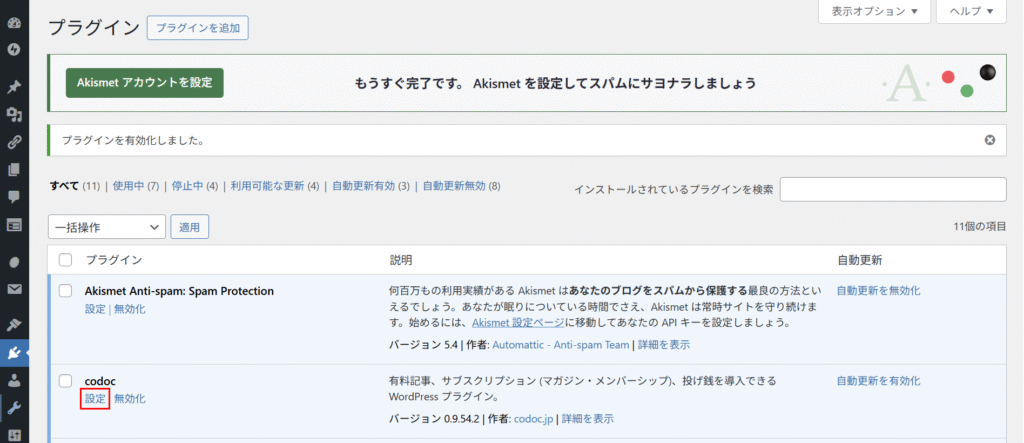Click the プラグイン page heading
Screen dimensions: 1024x443
coord(94,28)
